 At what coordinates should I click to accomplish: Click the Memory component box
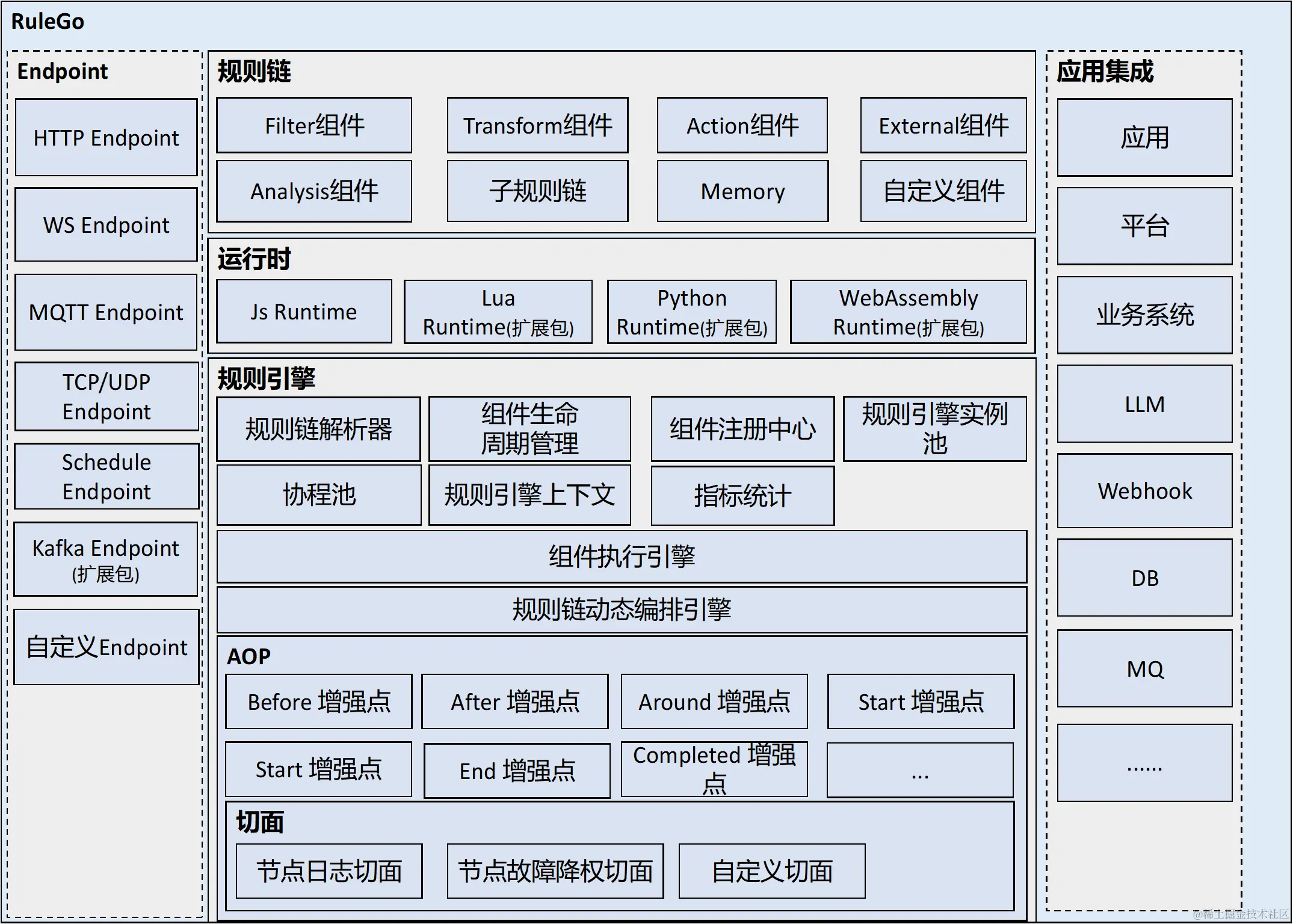742,191
